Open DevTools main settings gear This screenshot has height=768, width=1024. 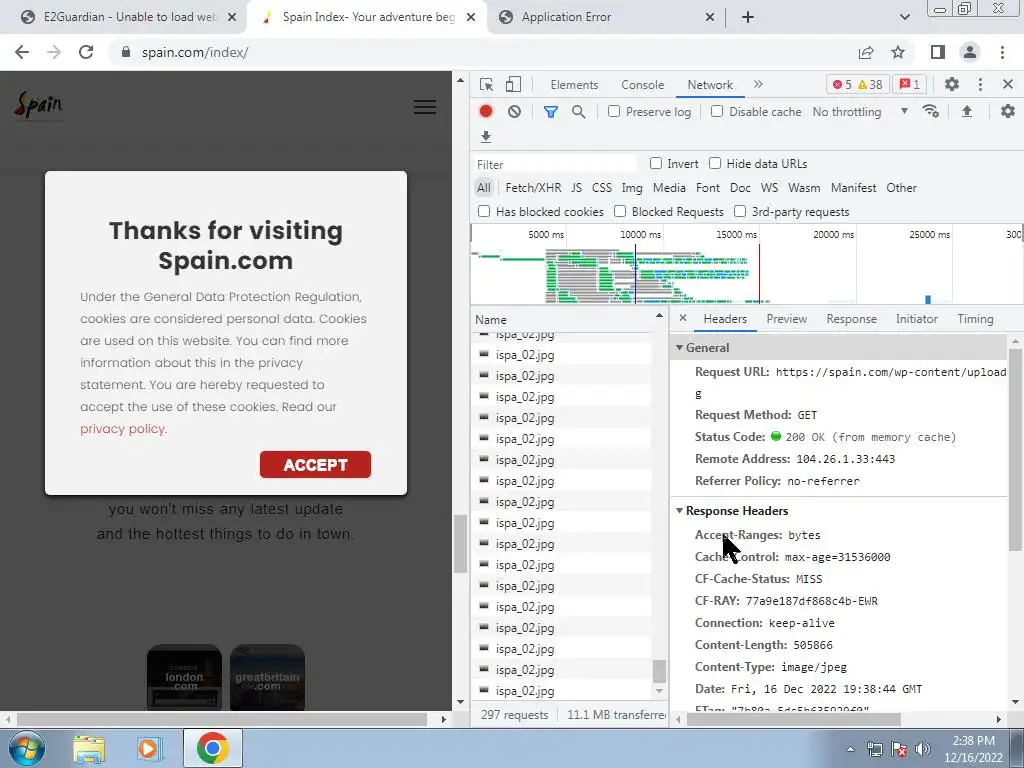point(952,84)
